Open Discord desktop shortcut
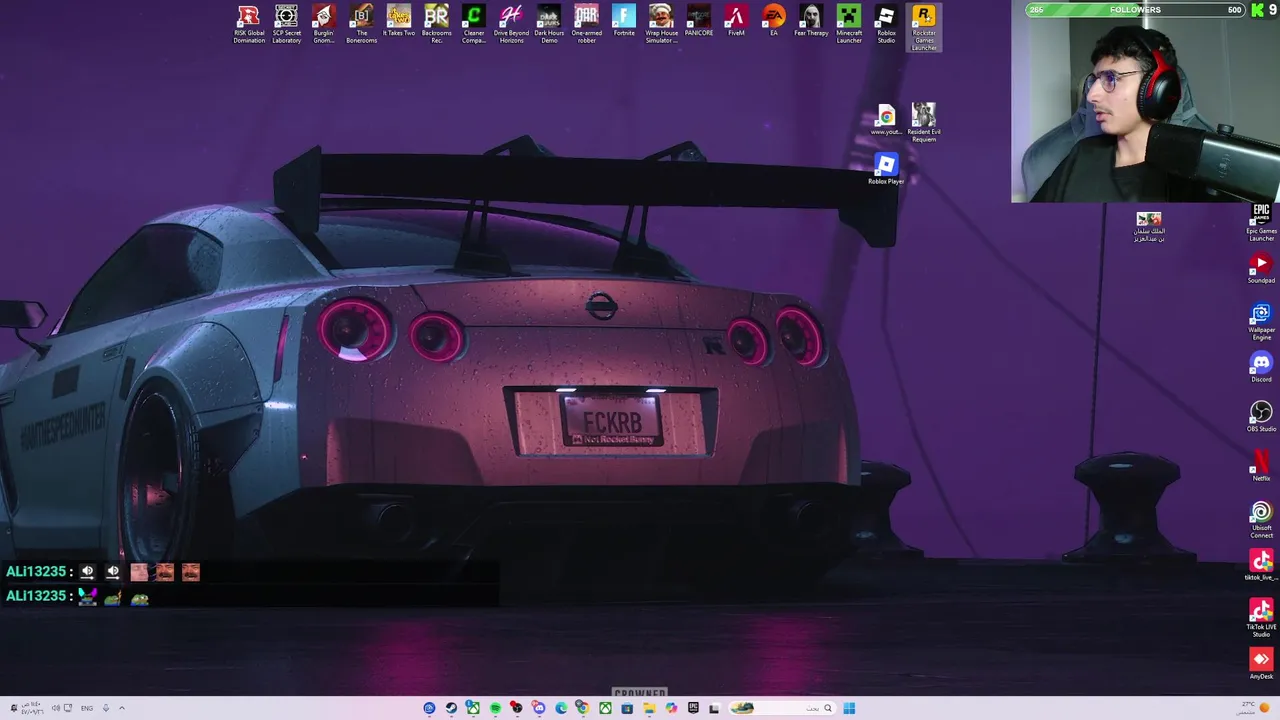Screen dimensions: 1280x720 pyautogui.click(x=1261, y=367)
